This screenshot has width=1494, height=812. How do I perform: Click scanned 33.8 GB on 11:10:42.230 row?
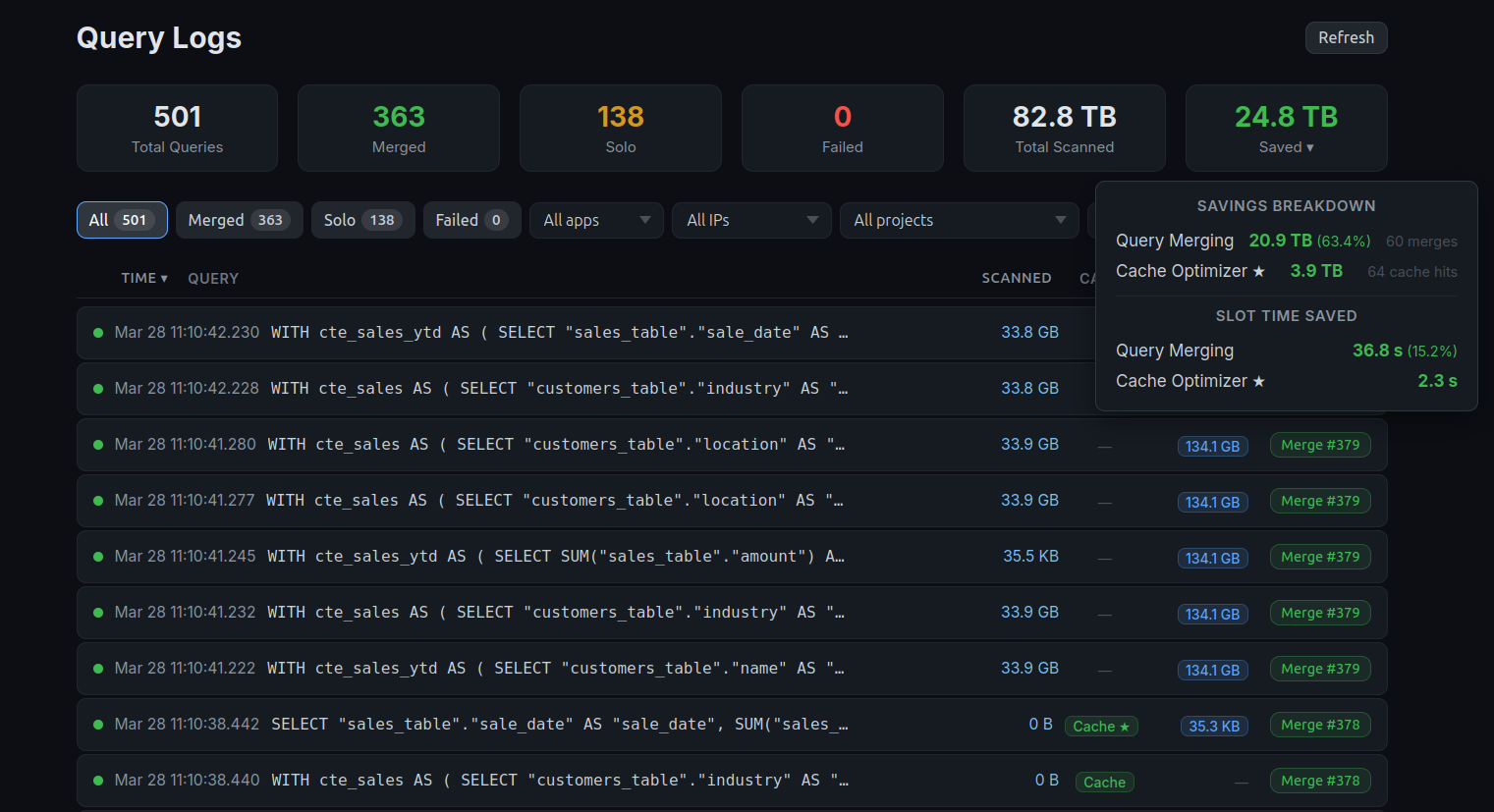(x=1029, y=332)
